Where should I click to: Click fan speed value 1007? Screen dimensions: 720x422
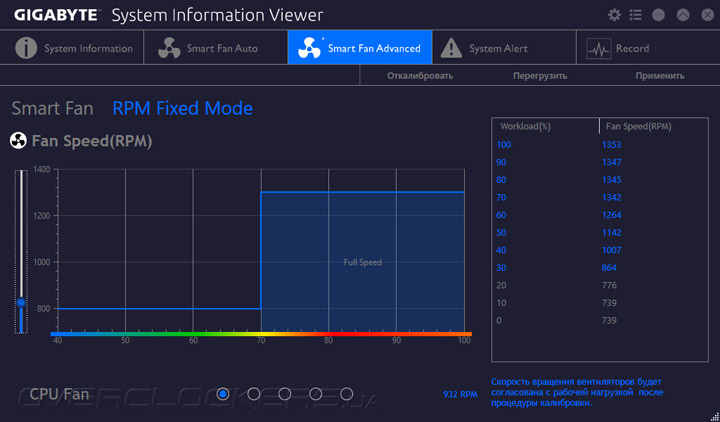pos(612,250)
